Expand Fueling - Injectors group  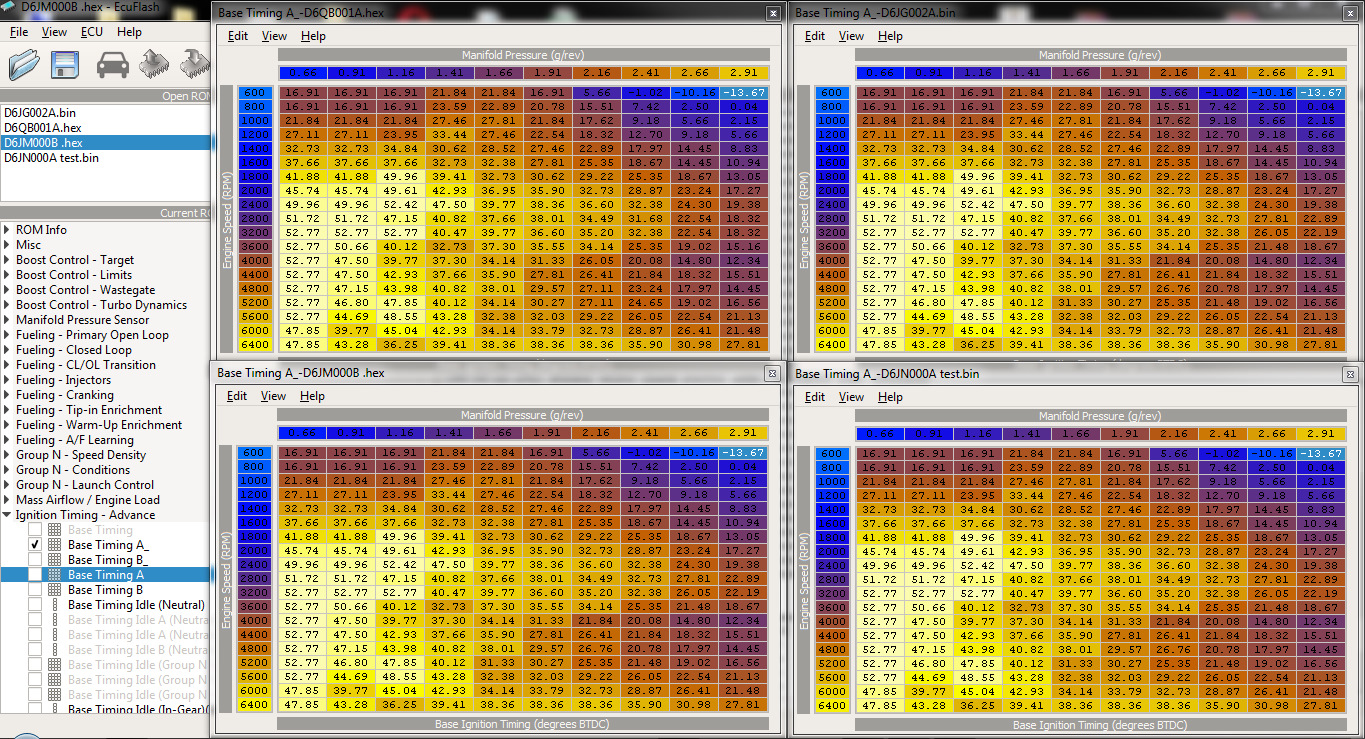click(x=8, y=380)
